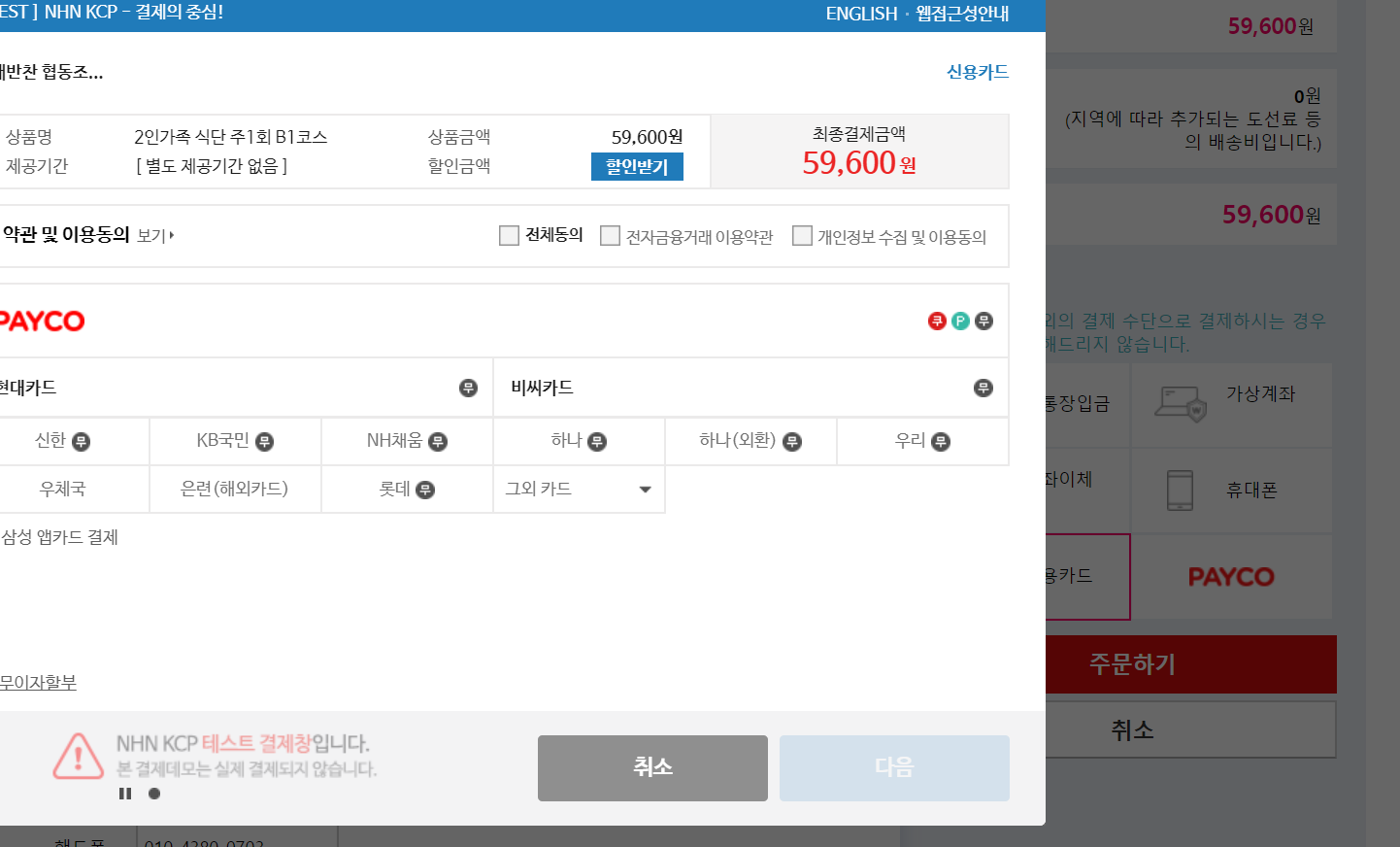The image size is (1400, 847).
Task: Select the 비씨카드 option
Action: tap(751, 389)
